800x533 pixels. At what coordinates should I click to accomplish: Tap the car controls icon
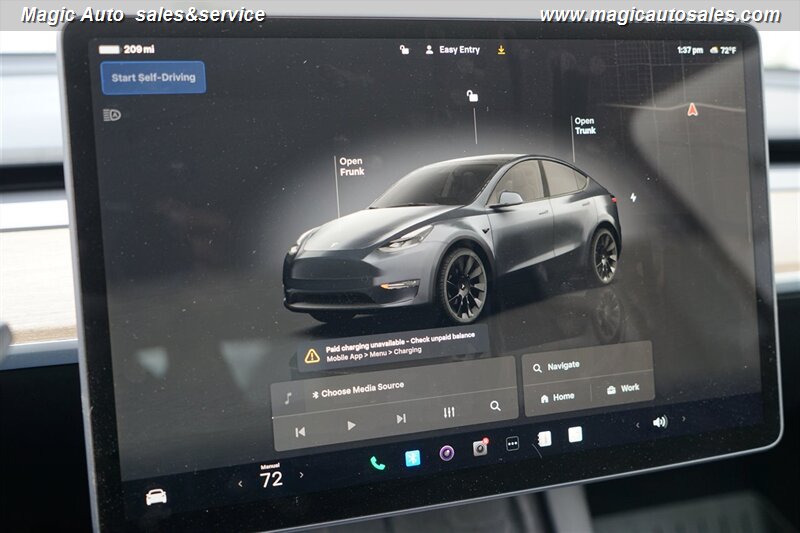(x=156, y=496)
